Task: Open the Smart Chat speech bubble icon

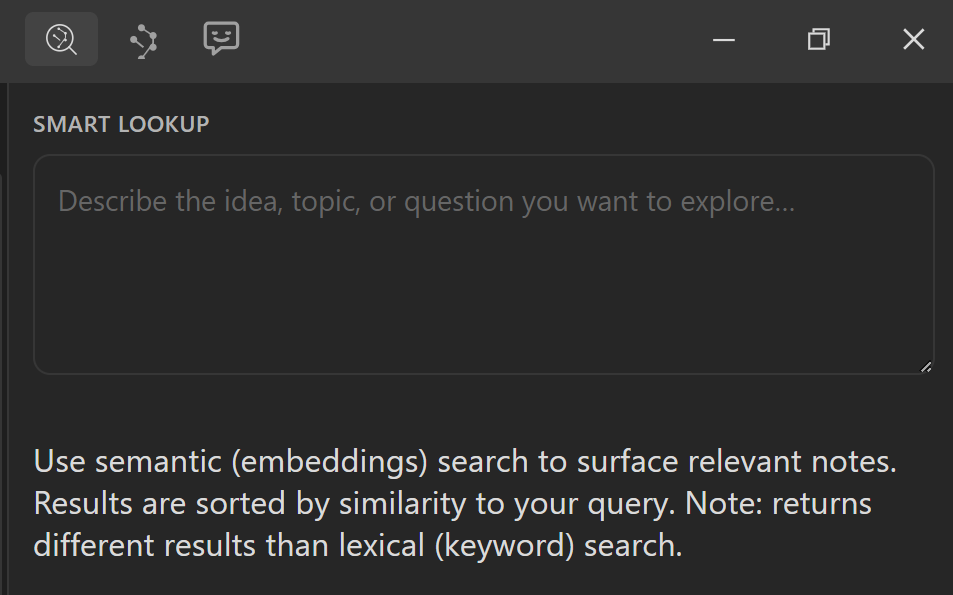Action: [221, 39]
